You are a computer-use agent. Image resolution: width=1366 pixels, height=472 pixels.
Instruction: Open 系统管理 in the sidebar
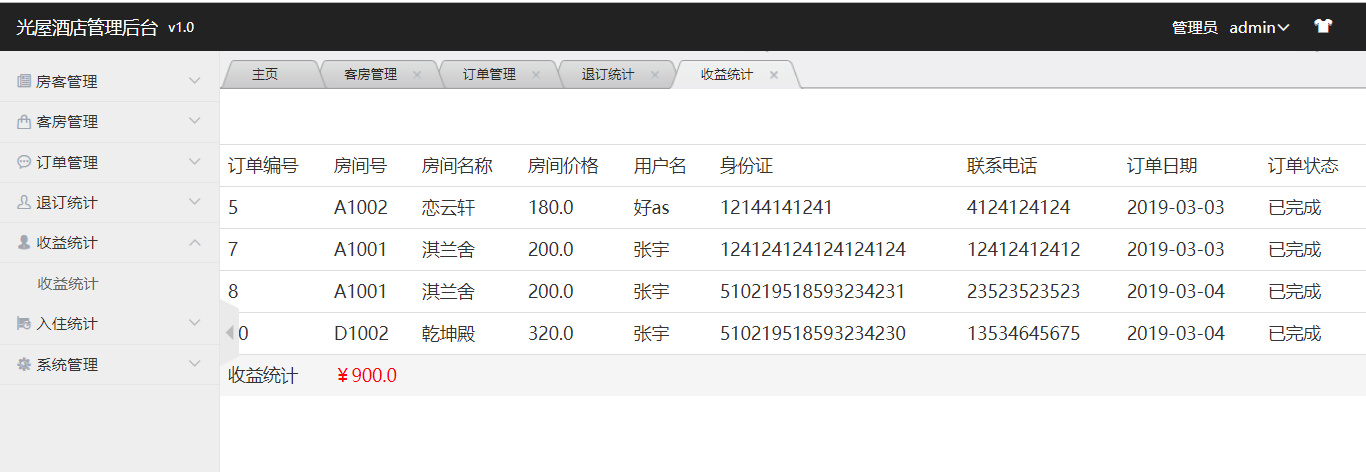click(67, 365)
